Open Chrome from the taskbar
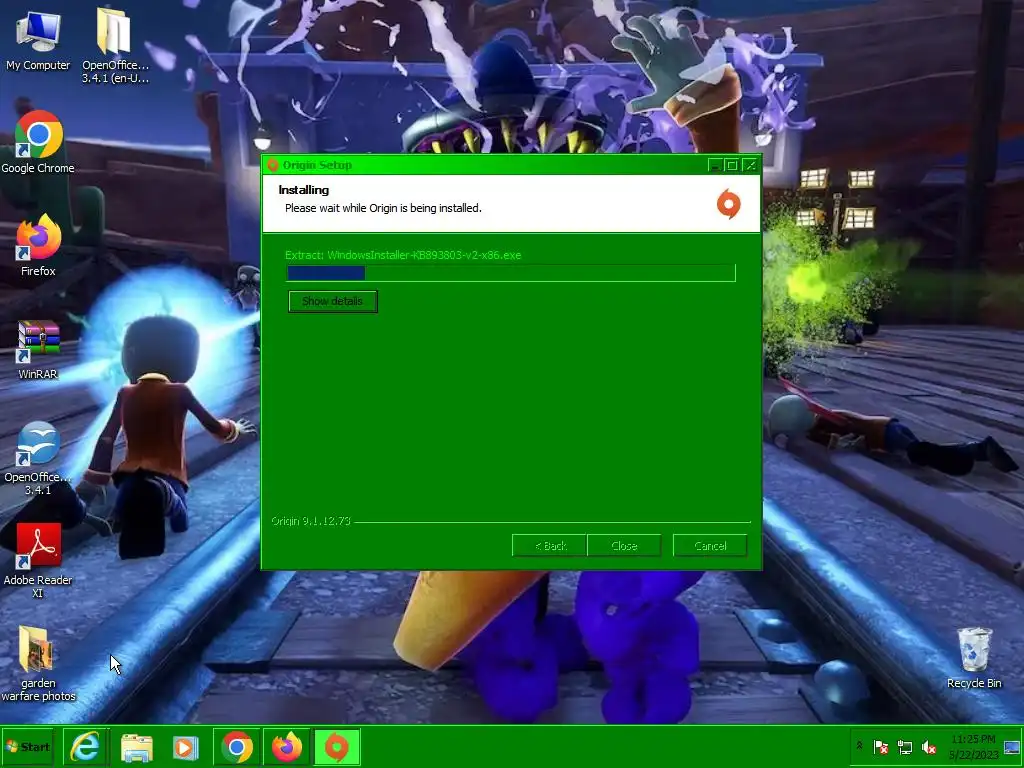 pos(237,746)
